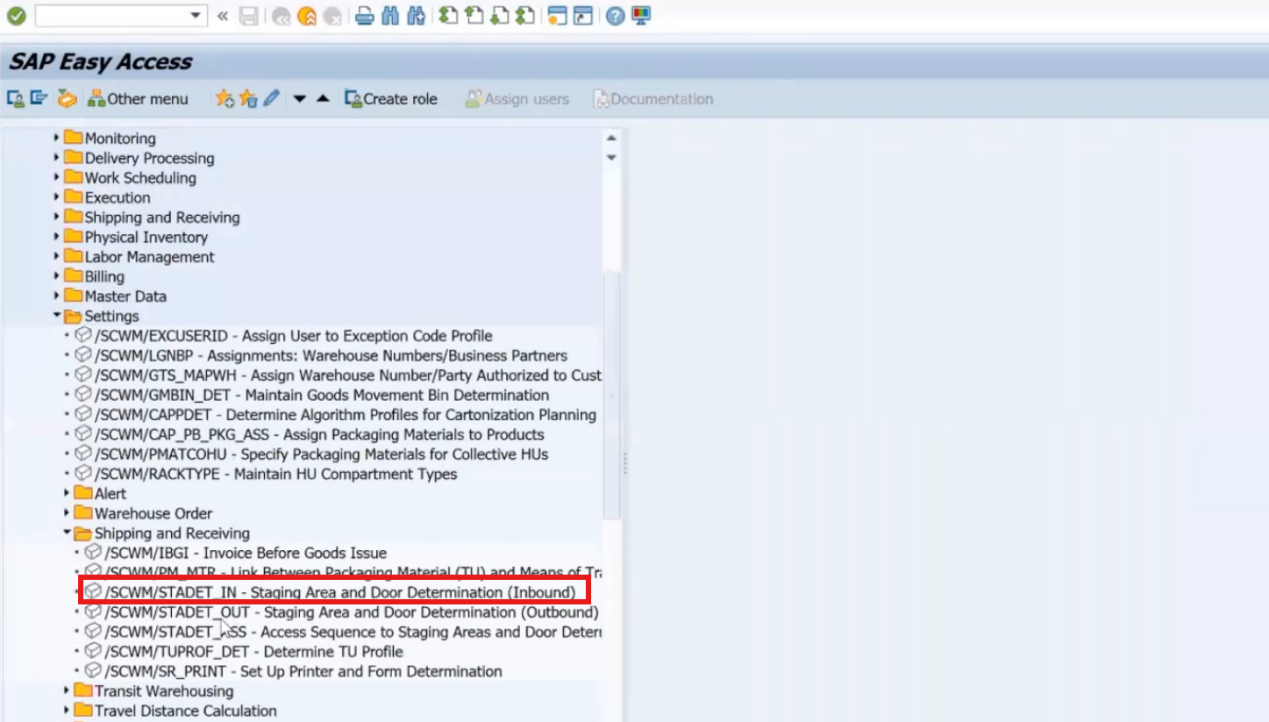Click the Print icon
1269x722 pixels.
365,16
